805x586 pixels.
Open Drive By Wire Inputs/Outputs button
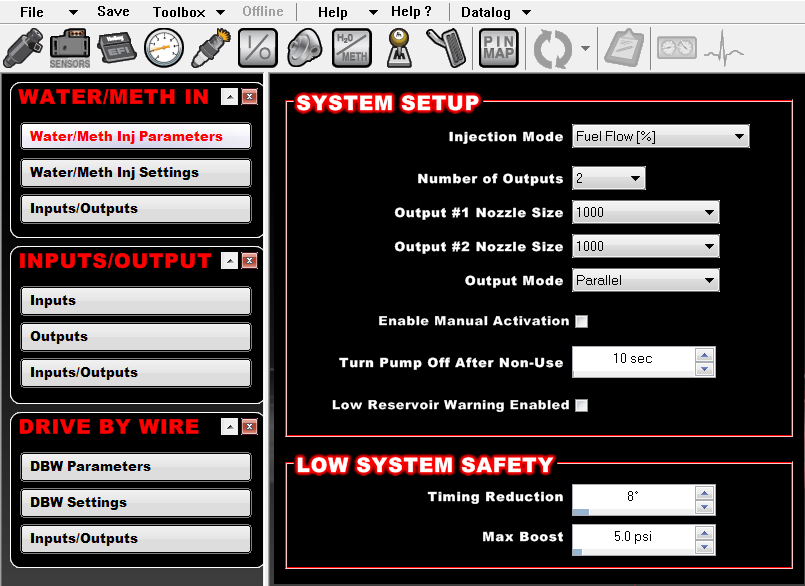coord(136,538)
